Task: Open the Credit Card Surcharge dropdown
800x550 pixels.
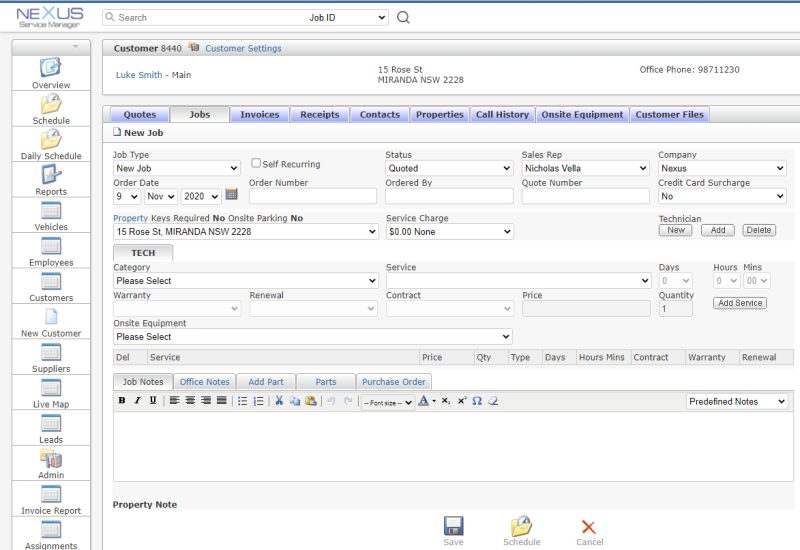Action: (x=722, y=196)
